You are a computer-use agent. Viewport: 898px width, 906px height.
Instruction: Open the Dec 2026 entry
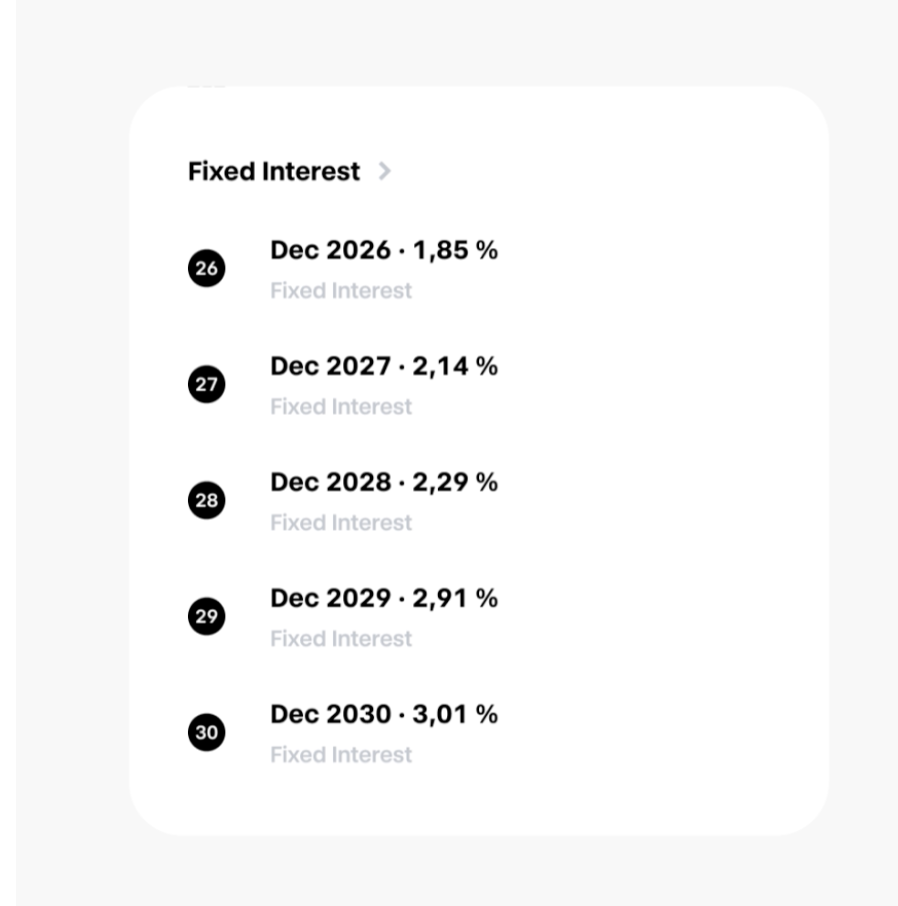330,250
